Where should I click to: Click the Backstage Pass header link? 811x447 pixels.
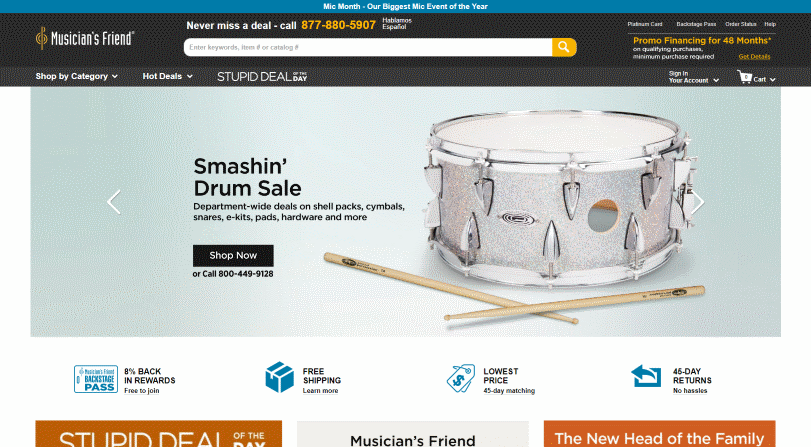click(x=696, y=24)
